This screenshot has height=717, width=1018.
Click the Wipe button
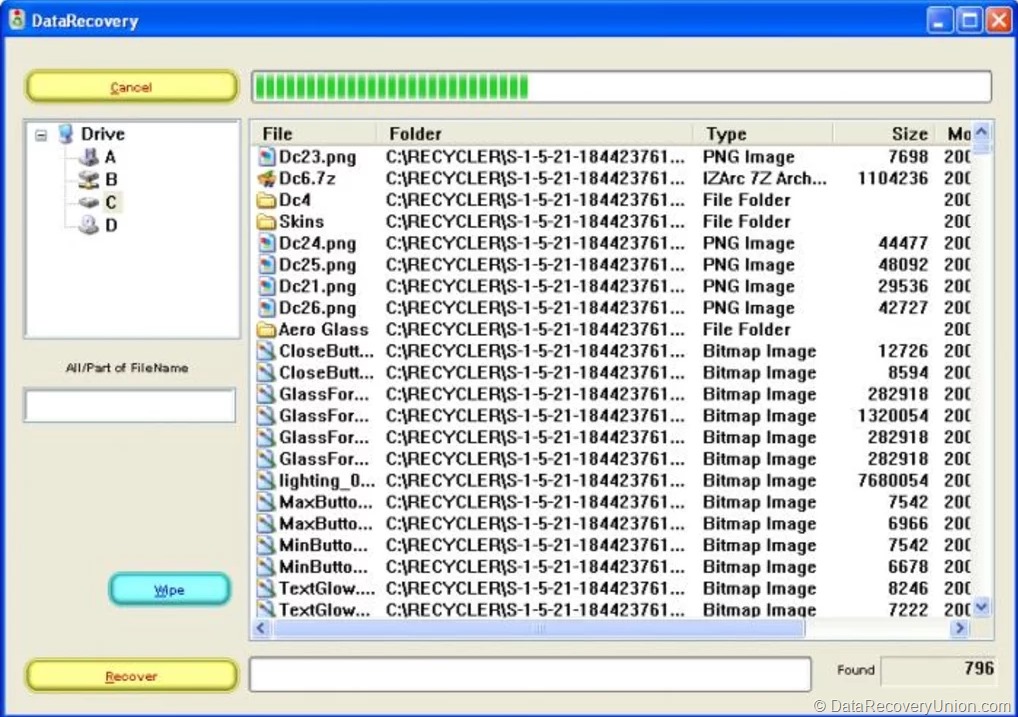pyautogui.click(x=169, y=590)
